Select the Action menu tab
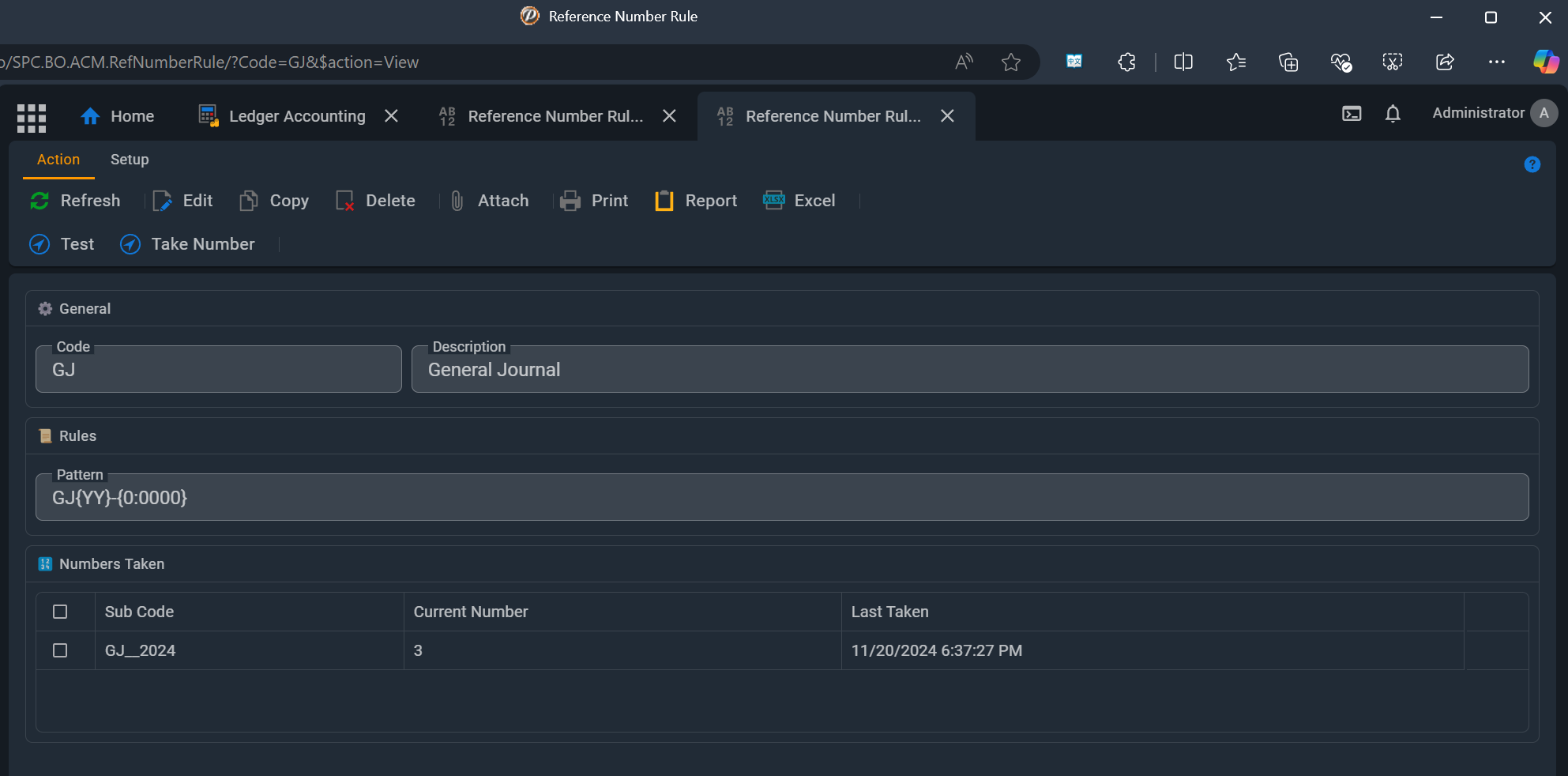The height and width of the screenshot is (776, 1568). [x=58, y=160]
